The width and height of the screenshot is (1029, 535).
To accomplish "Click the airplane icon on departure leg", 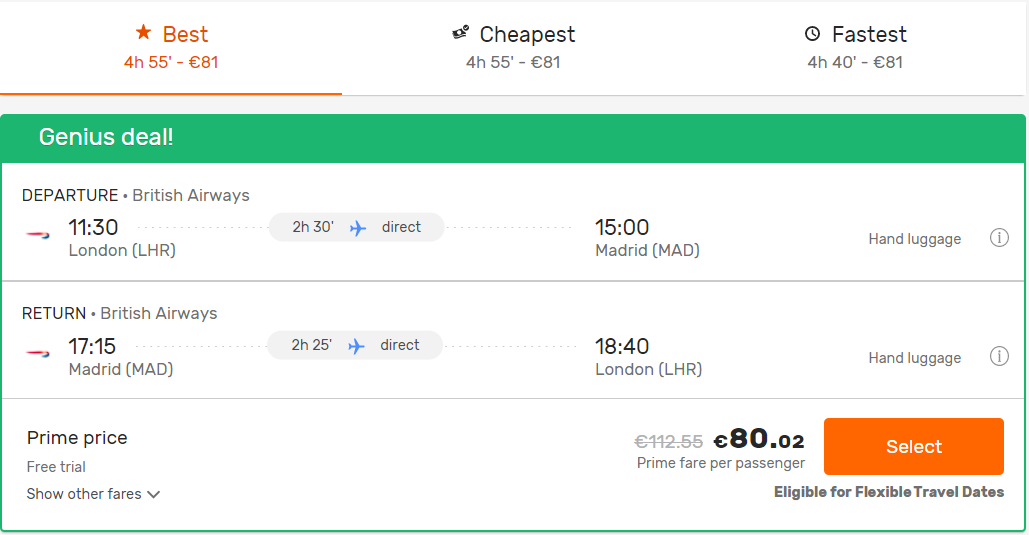I will pyautogui.click(x=358, y=228).
